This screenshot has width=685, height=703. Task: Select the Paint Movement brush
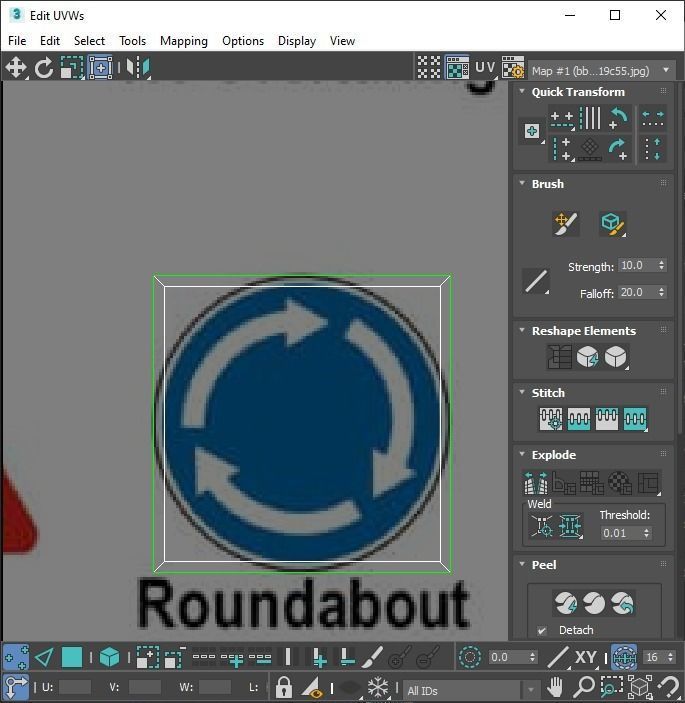[x=566, y=223]
